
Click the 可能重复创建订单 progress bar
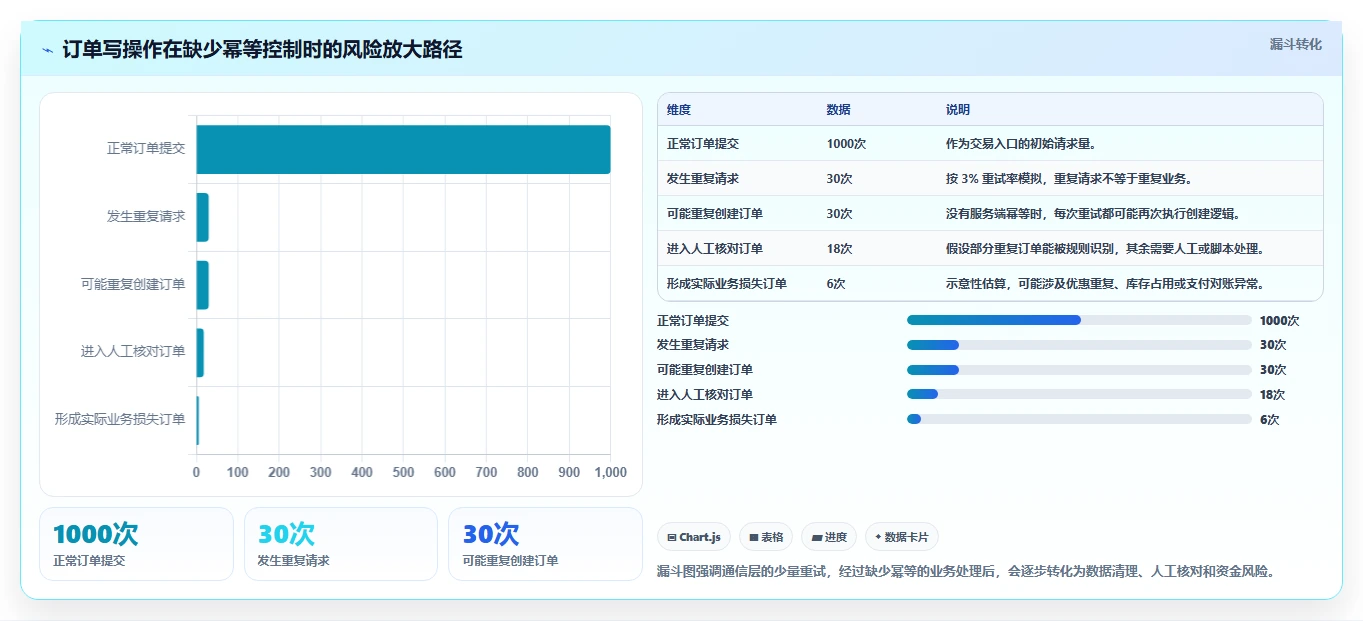click(x=1079, y=370)
